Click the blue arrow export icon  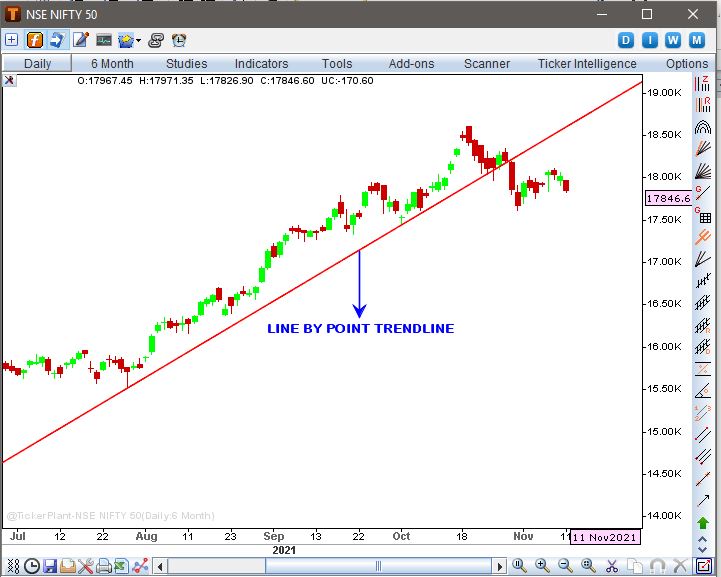(x=57, y=40)
